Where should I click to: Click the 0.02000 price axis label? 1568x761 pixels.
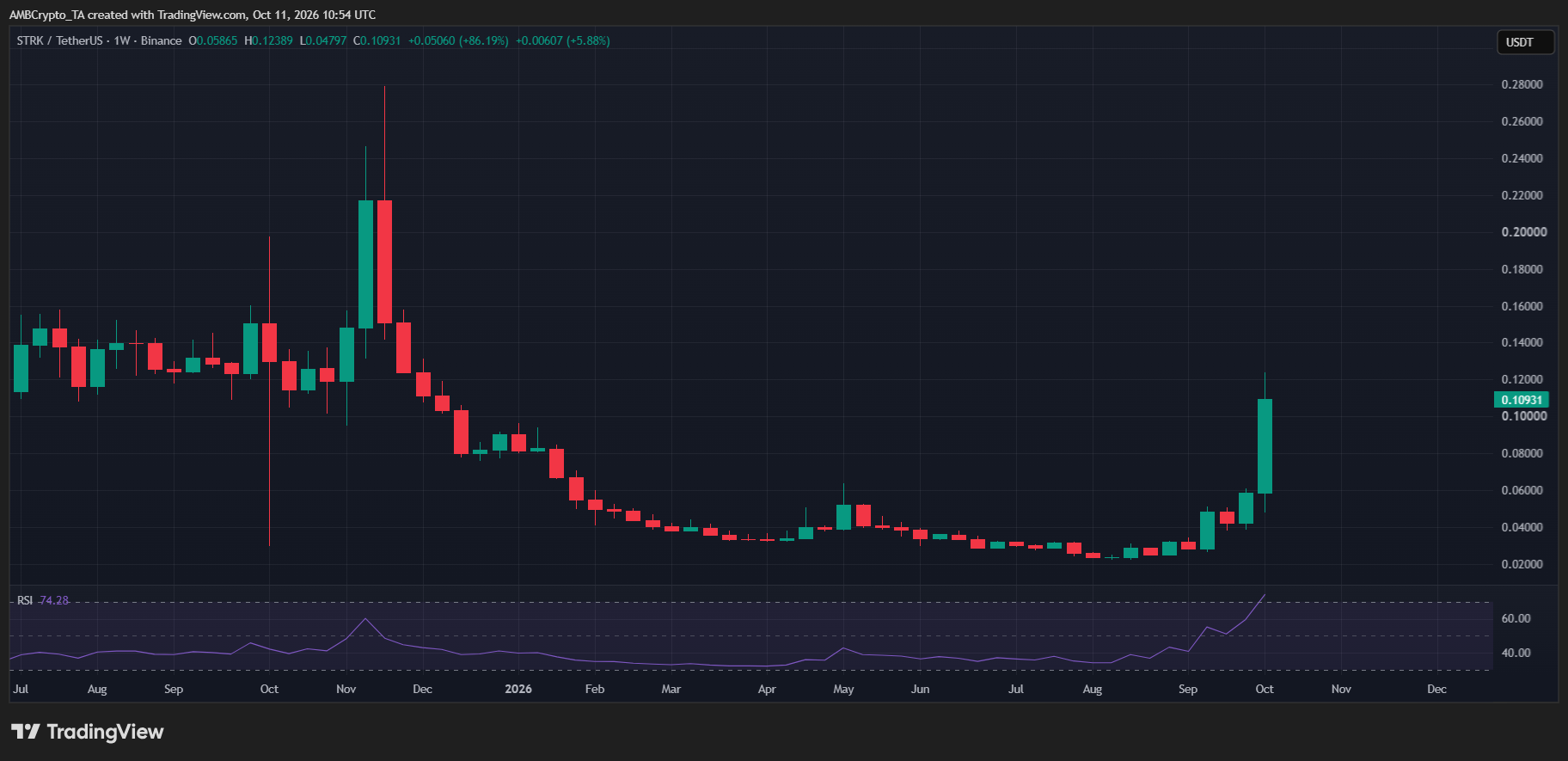click(1522, 564)
